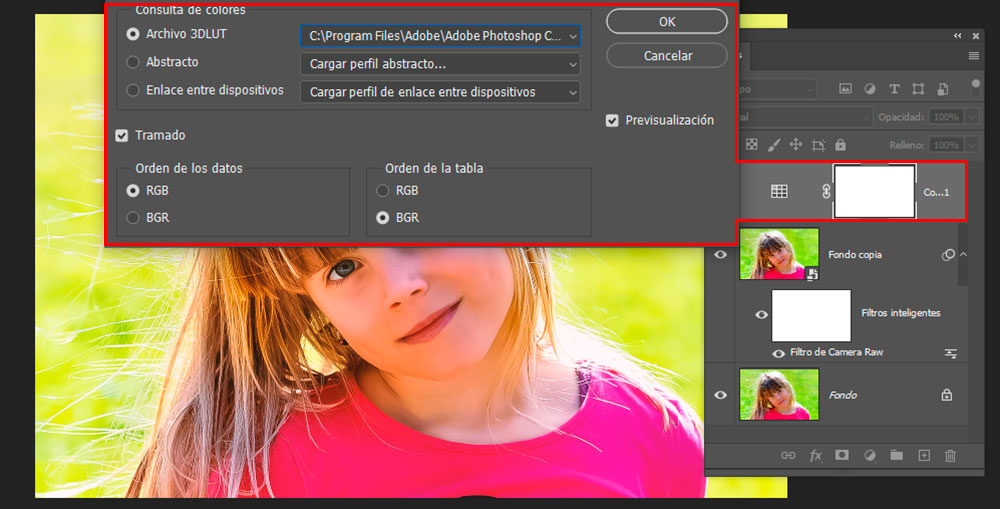Click lock position move icon

pos(795,145)
